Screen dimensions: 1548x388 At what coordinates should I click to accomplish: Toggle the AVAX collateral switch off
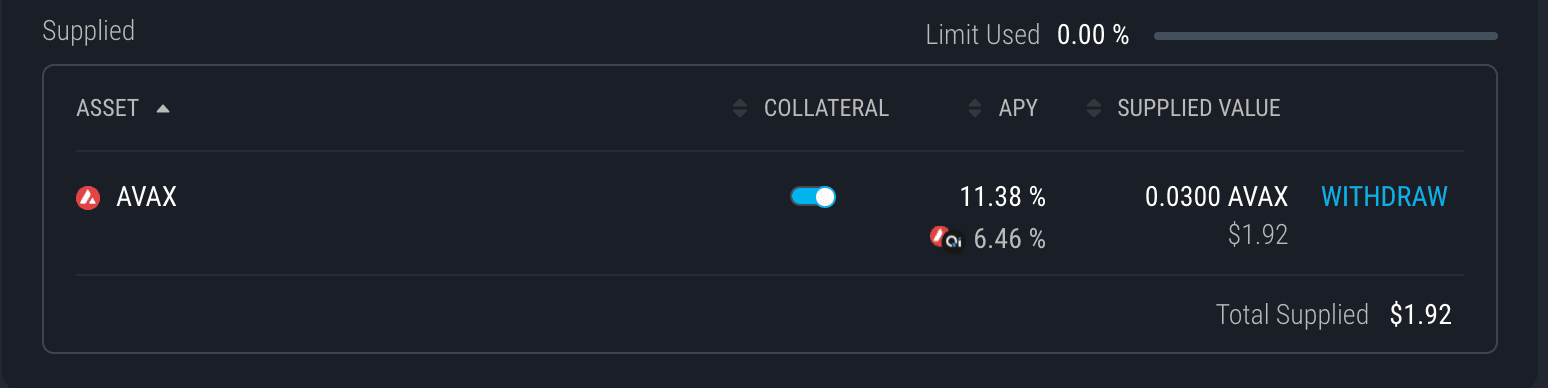click(813, 197)
